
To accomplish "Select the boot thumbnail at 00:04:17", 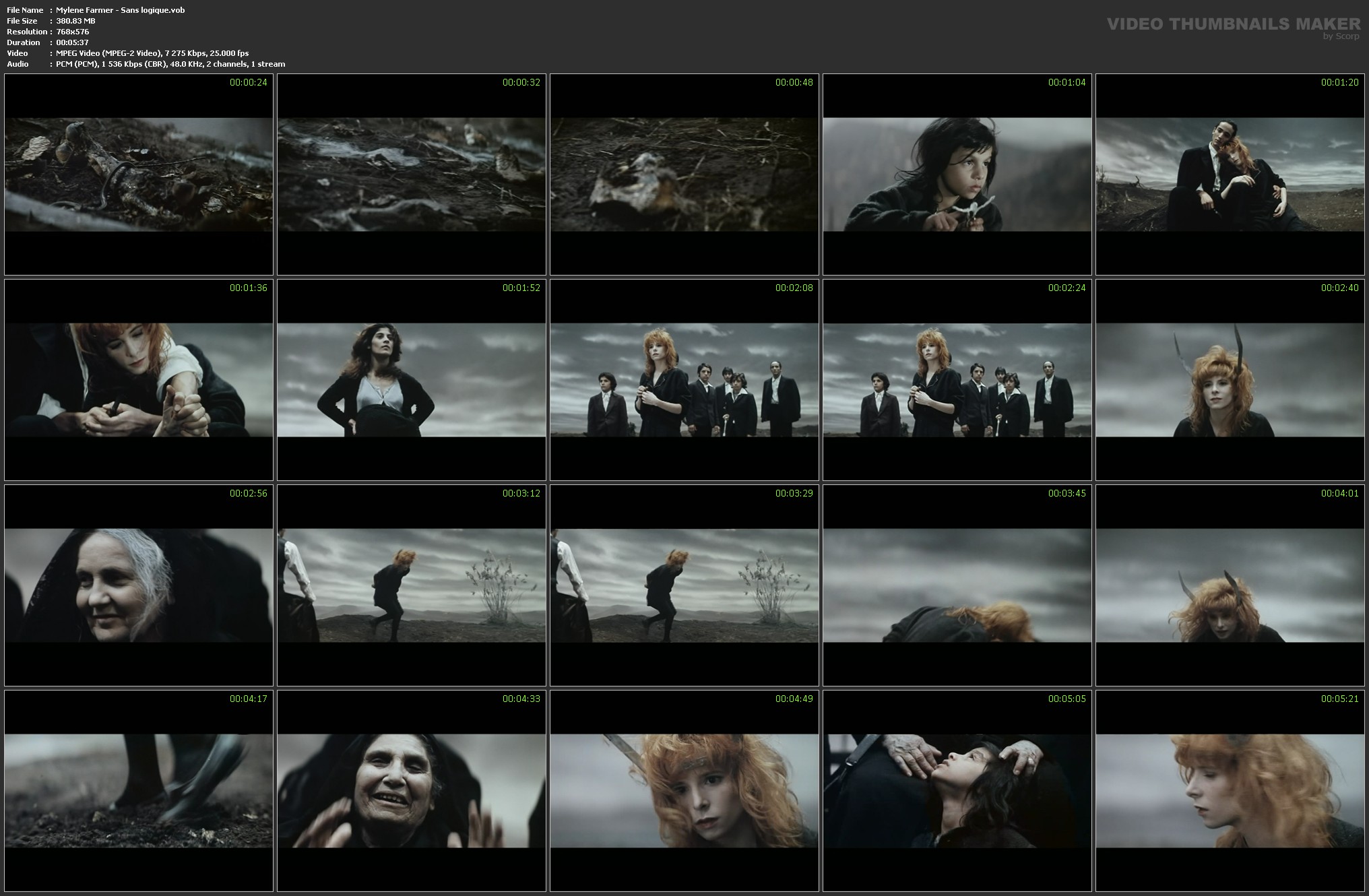I will pyautogui.click(x=139, y=791).
